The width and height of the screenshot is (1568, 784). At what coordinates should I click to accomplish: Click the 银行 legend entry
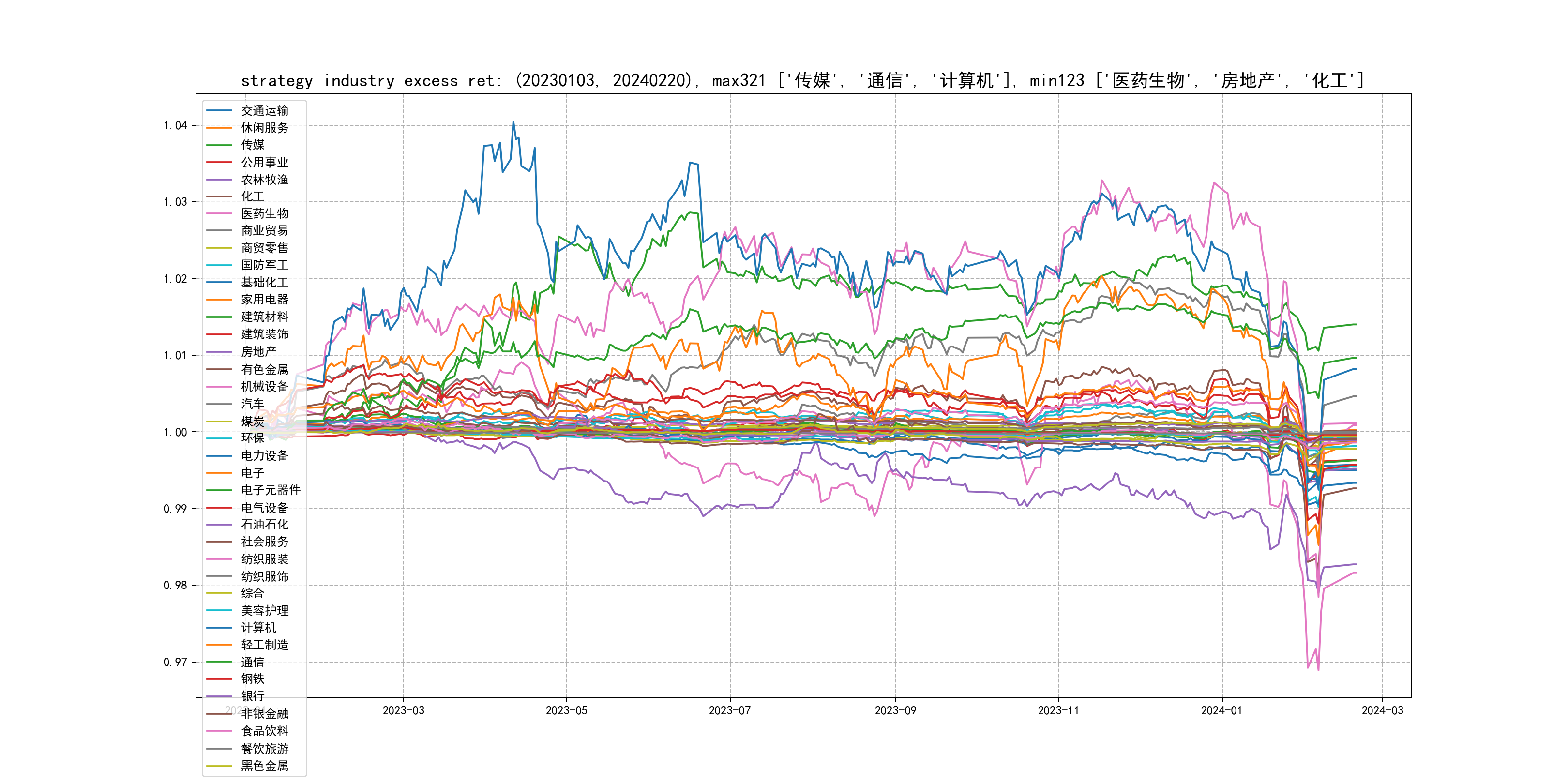(x=253, y=696)
